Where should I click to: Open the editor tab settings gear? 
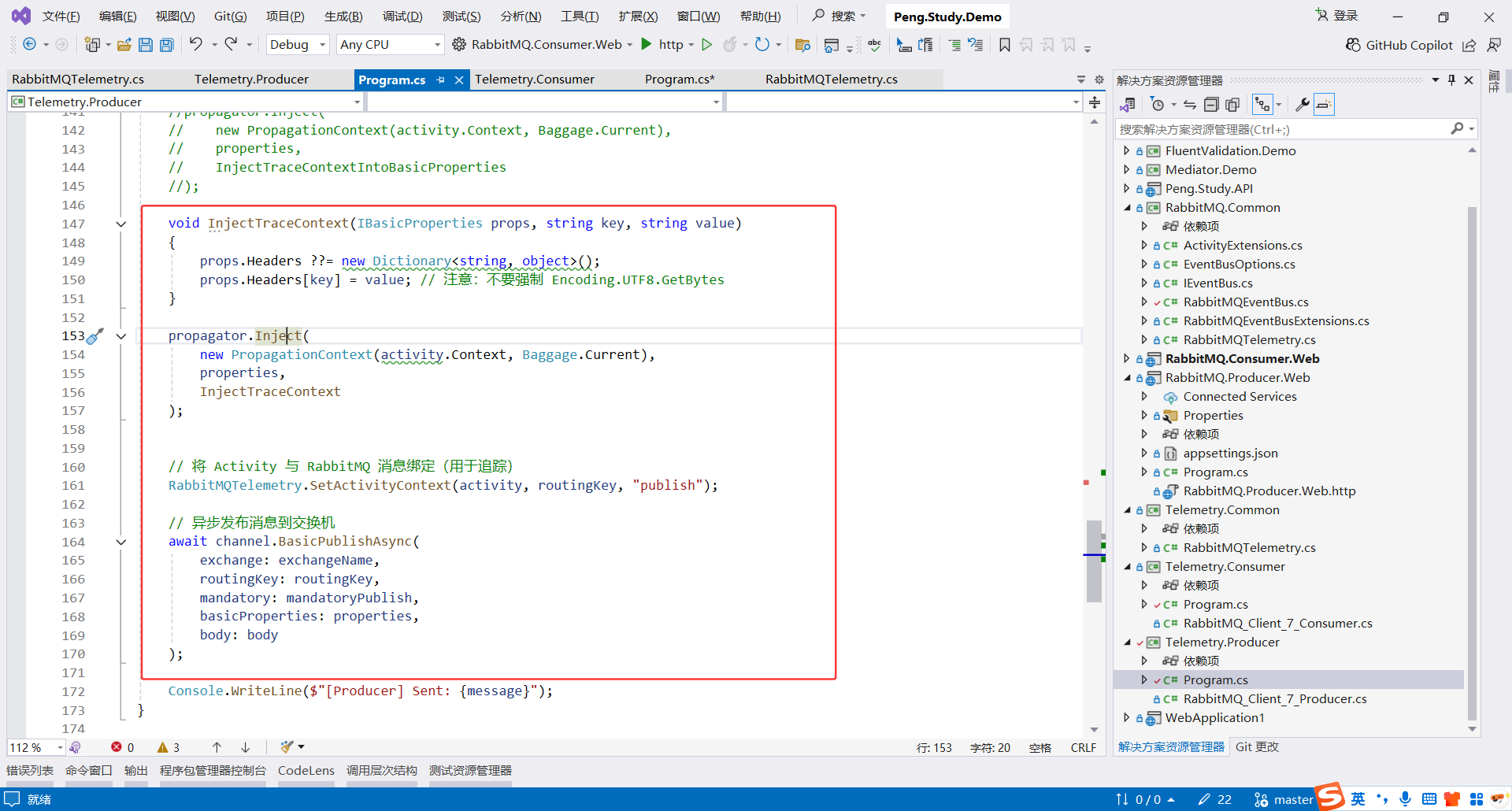(1099, 80)
